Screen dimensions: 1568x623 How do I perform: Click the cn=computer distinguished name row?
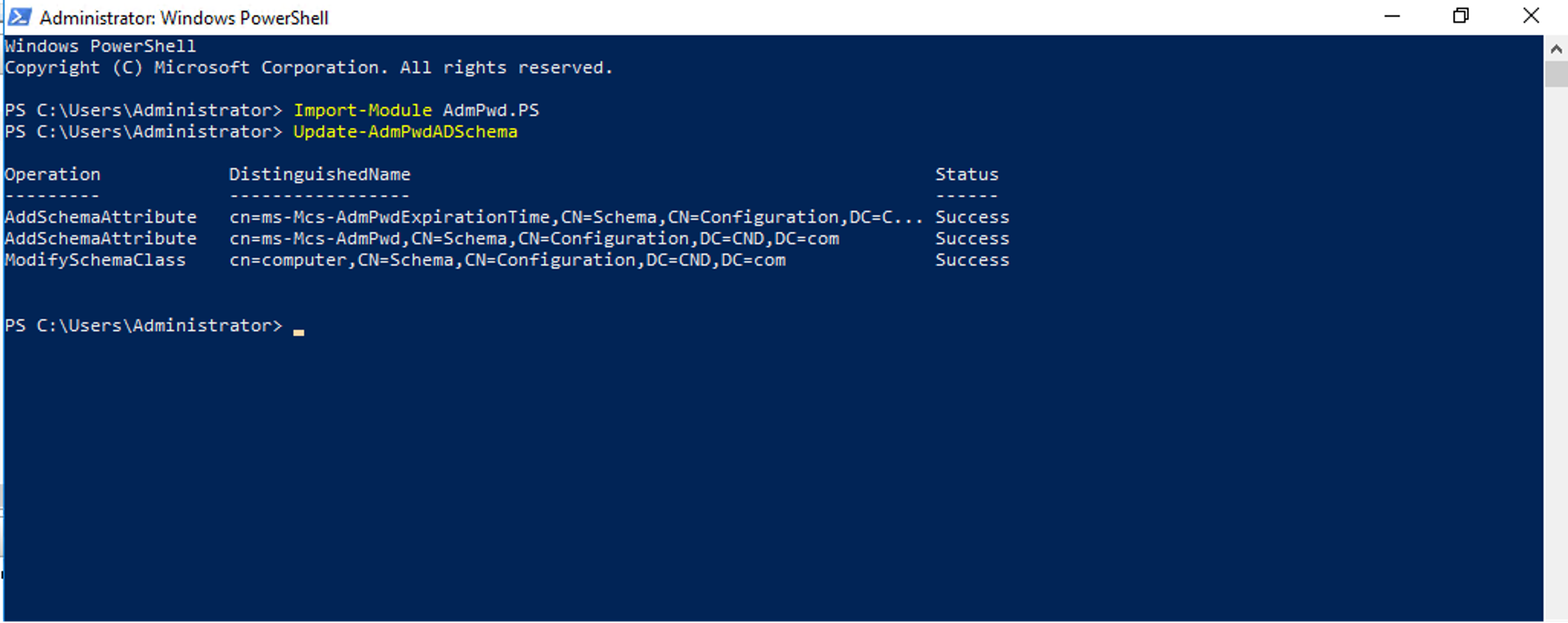pyautogui.click(x=508, y=260)
